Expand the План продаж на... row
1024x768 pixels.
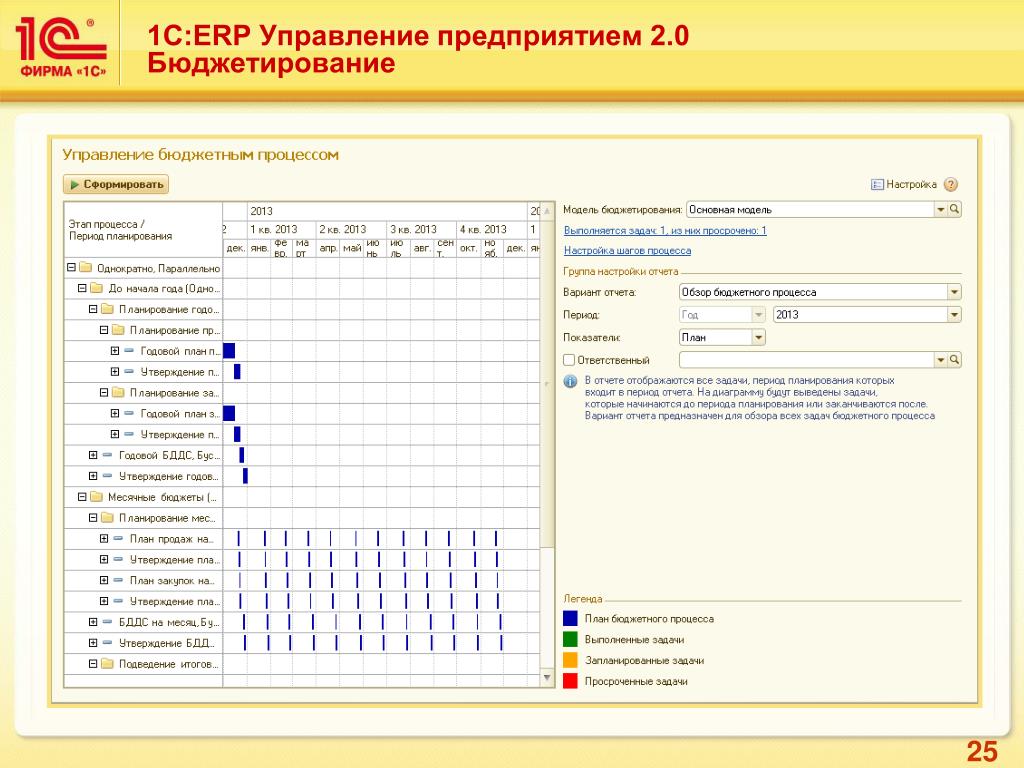tap(104, 539)
